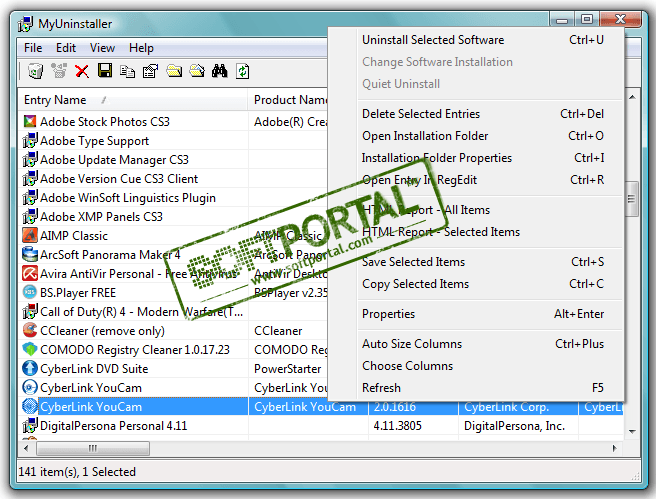The image size is (656, 499).
Task: Open the Help menu
Action: coord(141,48)
